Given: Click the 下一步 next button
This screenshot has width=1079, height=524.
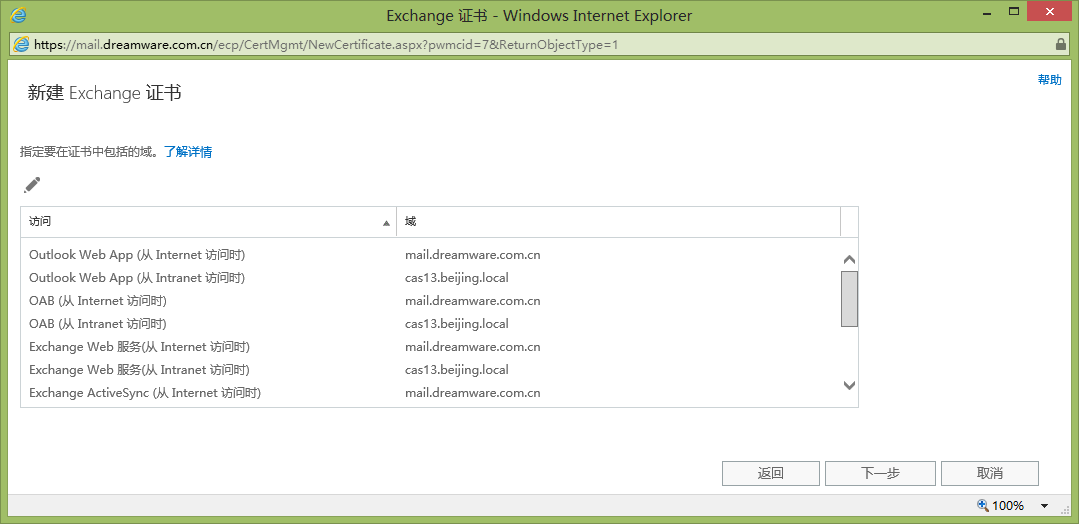Looking at the screenshot, I should point(880,474).
